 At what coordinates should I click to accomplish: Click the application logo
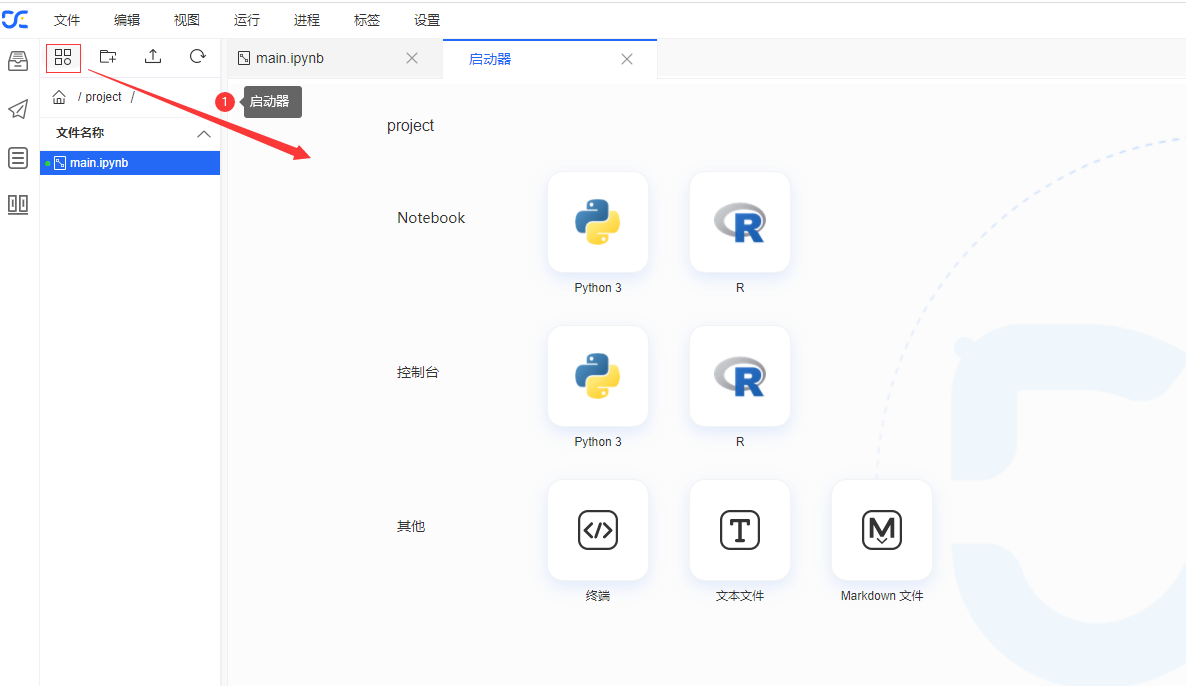15,20
